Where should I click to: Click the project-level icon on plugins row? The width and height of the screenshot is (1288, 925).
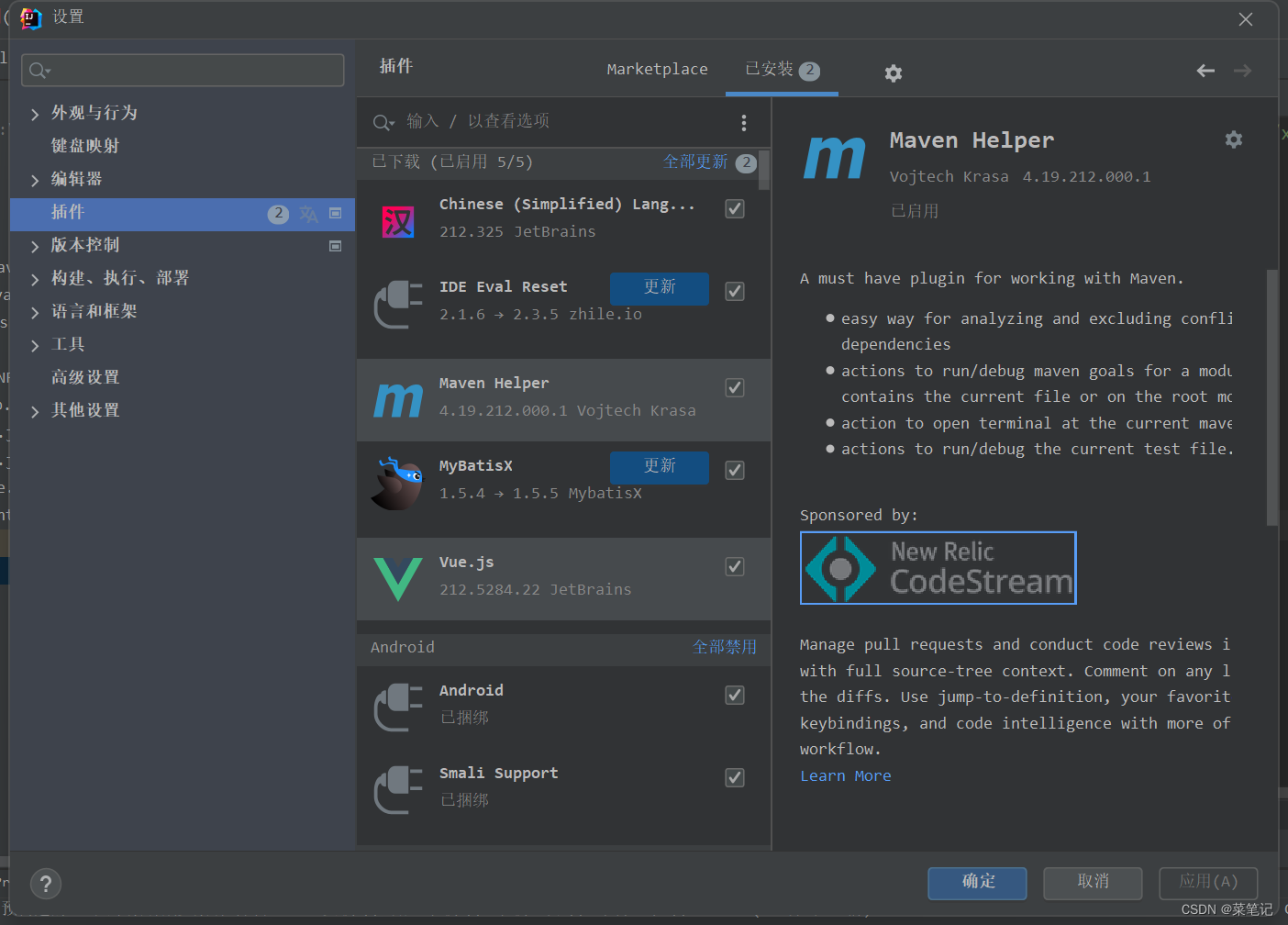click(336, 213)
